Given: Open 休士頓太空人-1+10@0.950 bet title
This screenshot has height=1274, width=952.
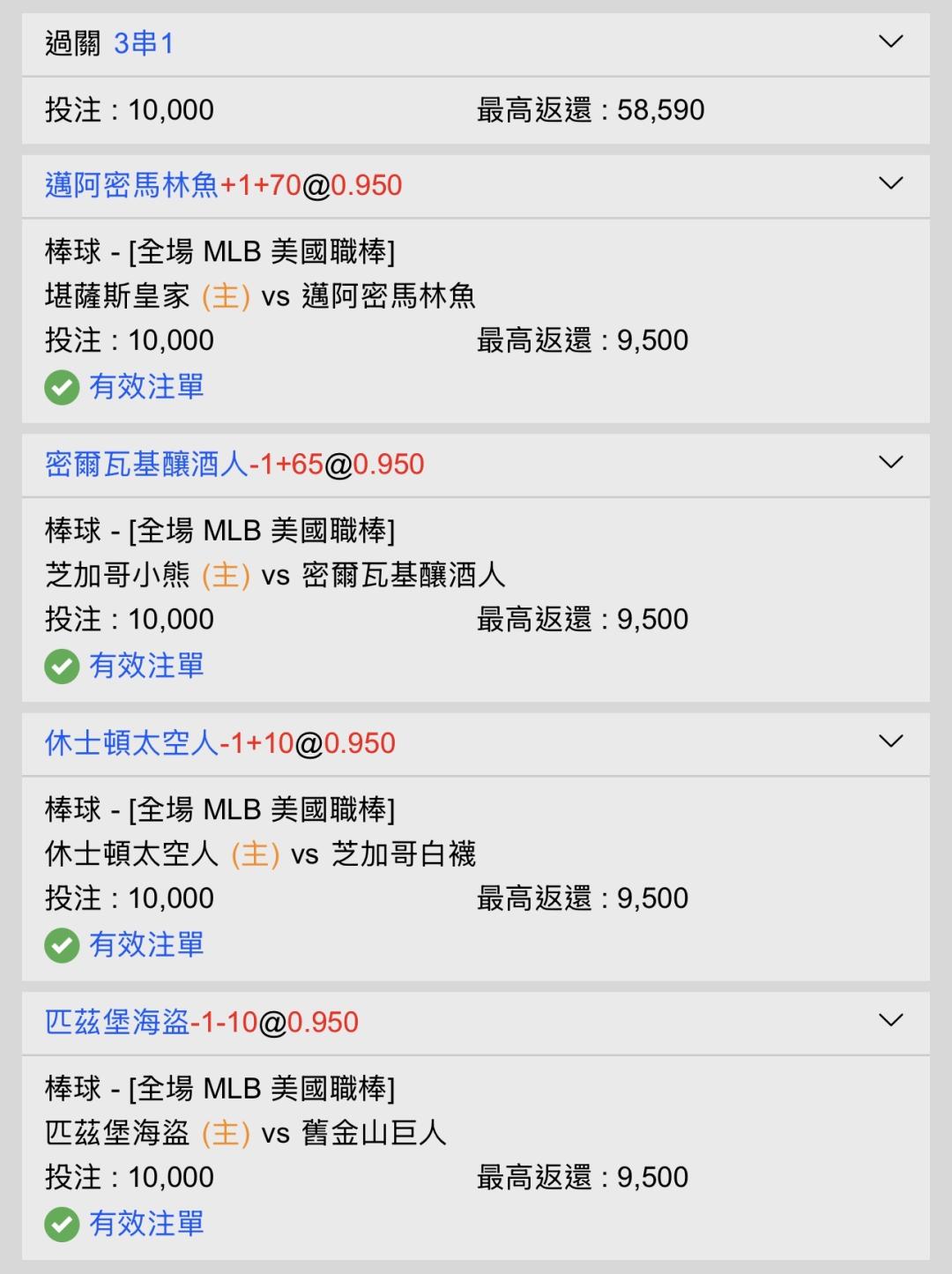Looking at the screenshot, I should [219, 743].
